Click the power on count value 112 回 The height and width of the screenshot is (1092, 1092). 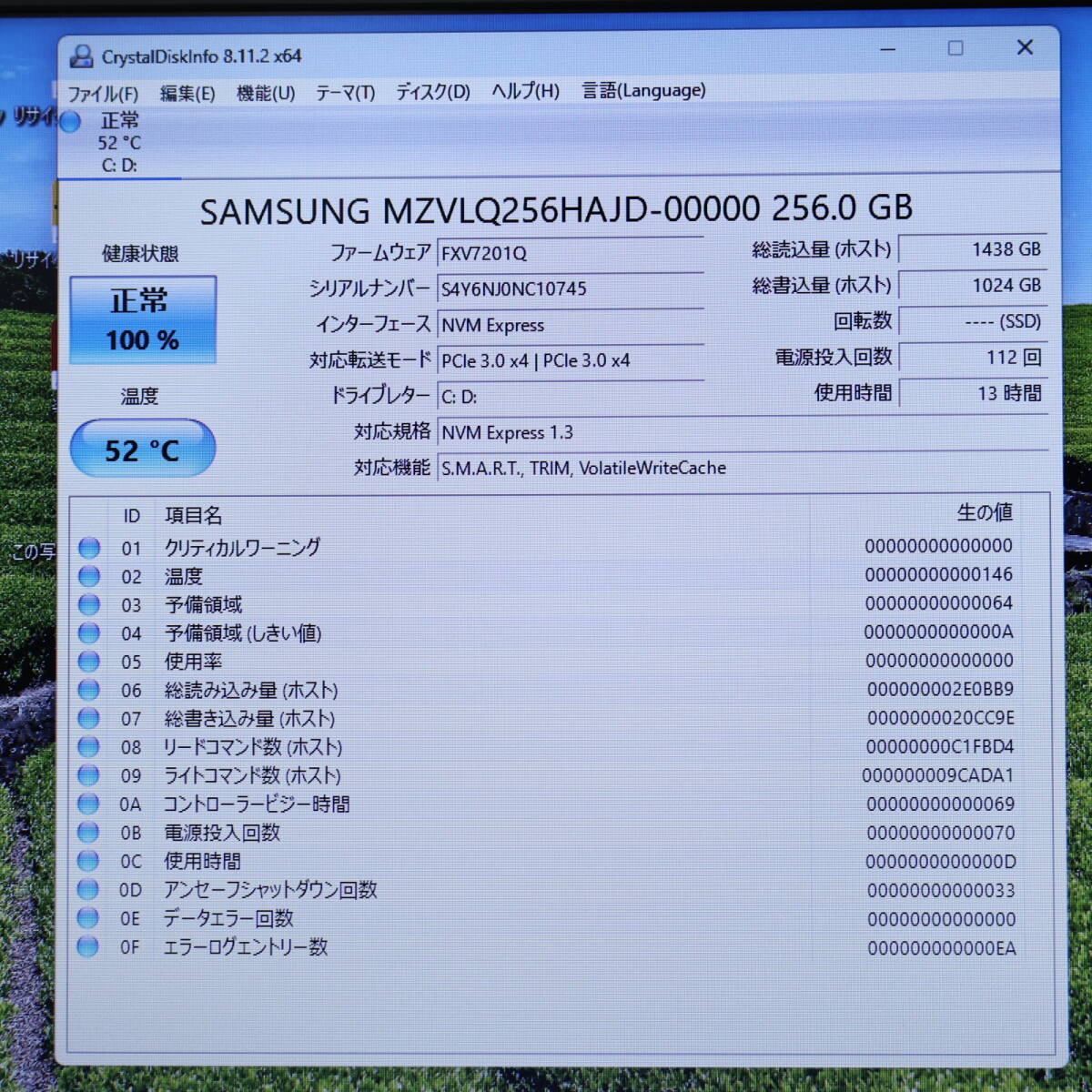click(973, 358)
